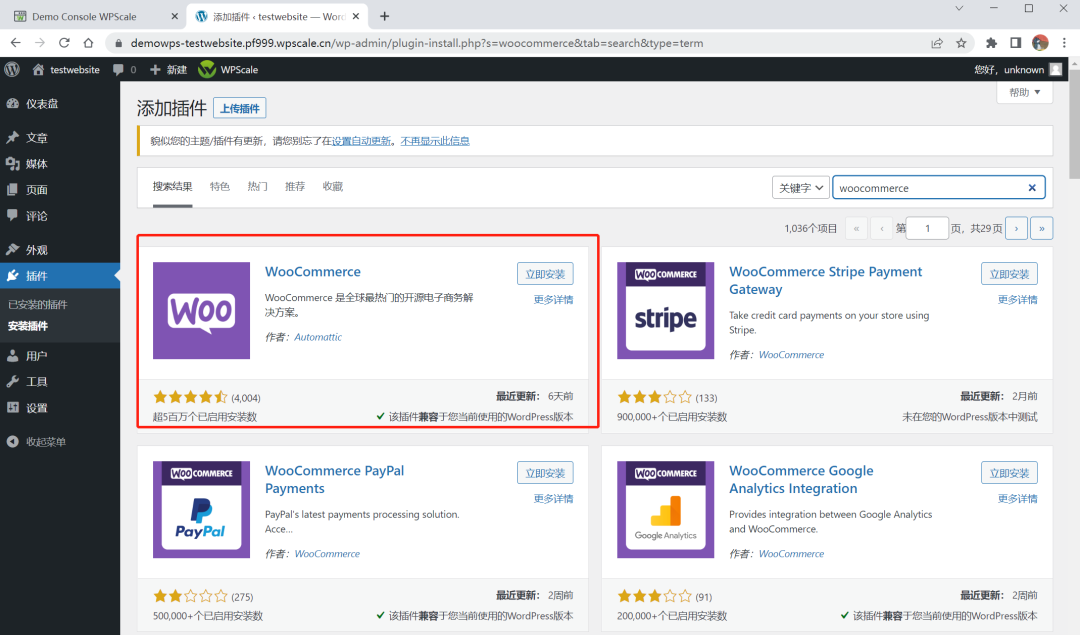Screen dimensions: 1080x635
Task: Go to next page with the pagination arrow
Action: pos(1016,228)
